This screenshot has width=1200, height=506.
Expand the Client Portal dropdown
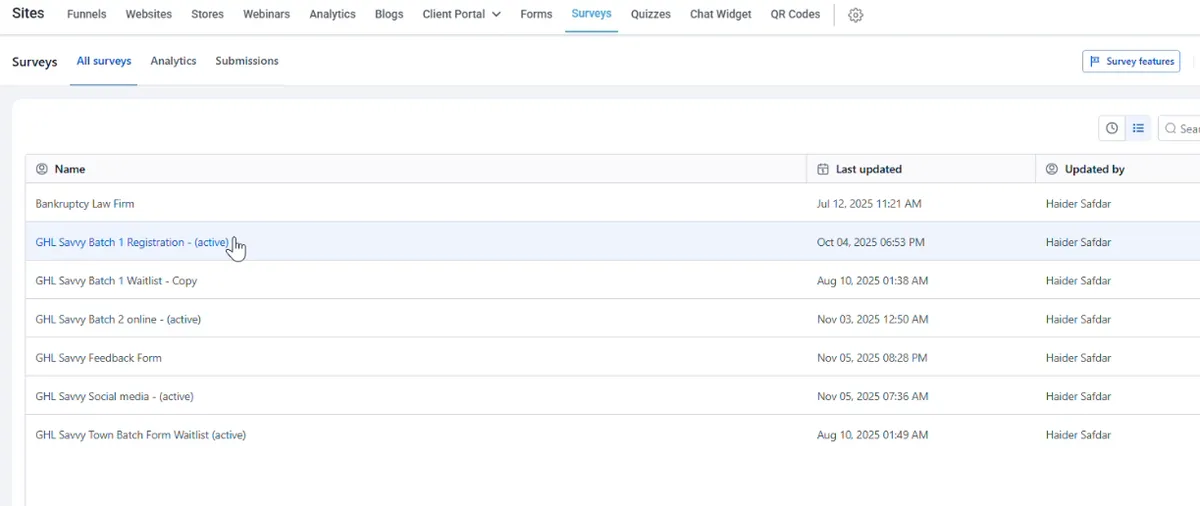(462, 14)
